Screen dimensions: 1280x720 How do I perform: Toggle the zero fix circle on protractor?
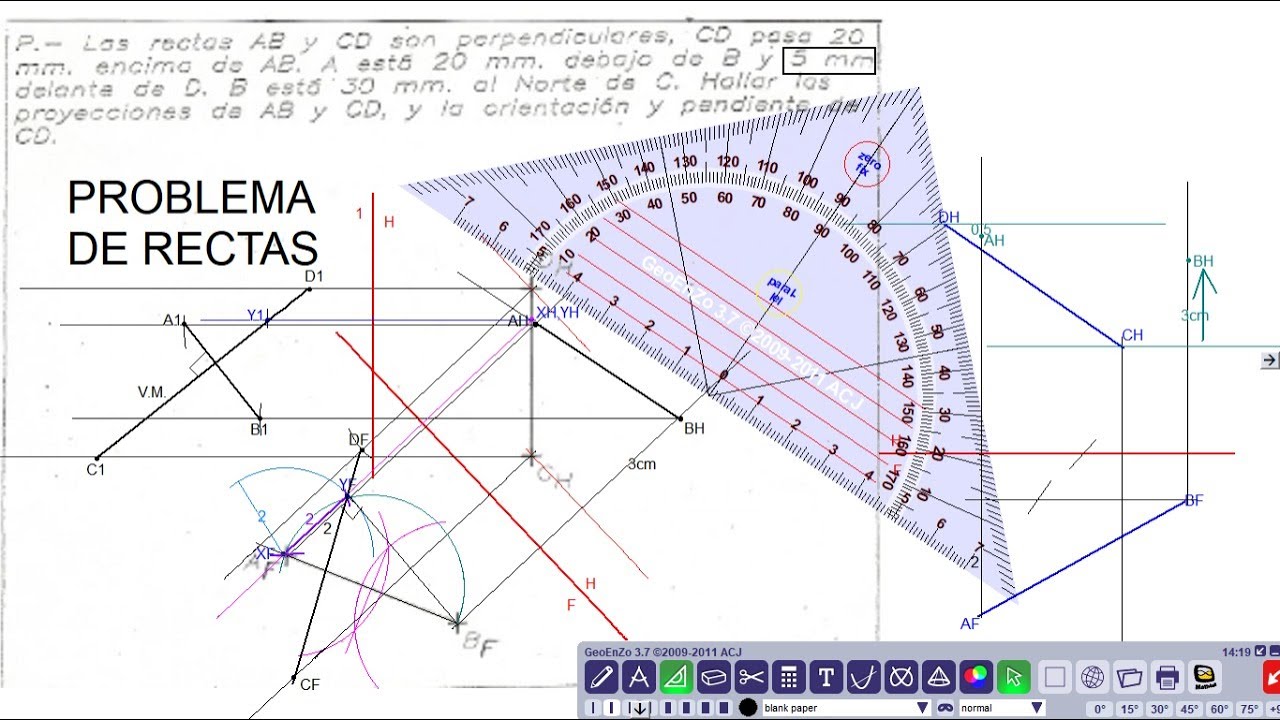pos(866,165)
